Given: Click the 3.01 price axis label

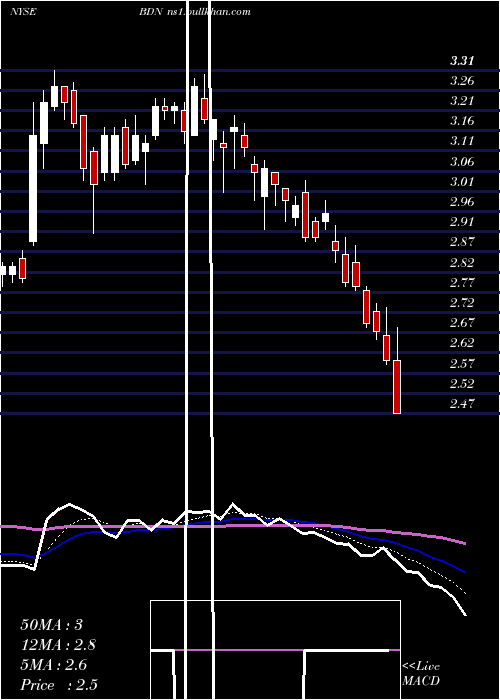Looking at the screenshot, I should (462, 182).
